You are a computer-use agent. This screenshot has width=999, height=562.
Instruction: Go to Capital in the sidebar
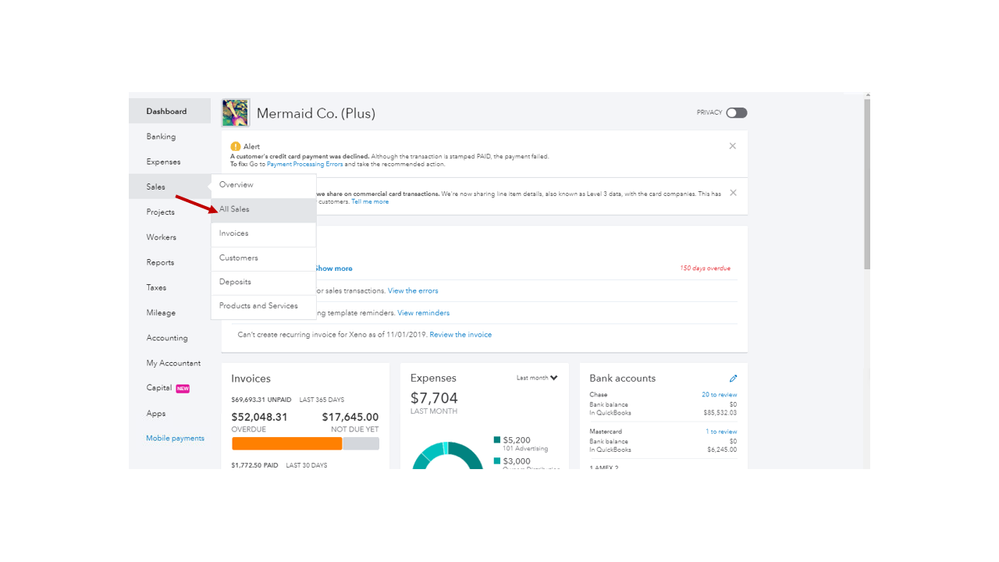tap(159, 388)
